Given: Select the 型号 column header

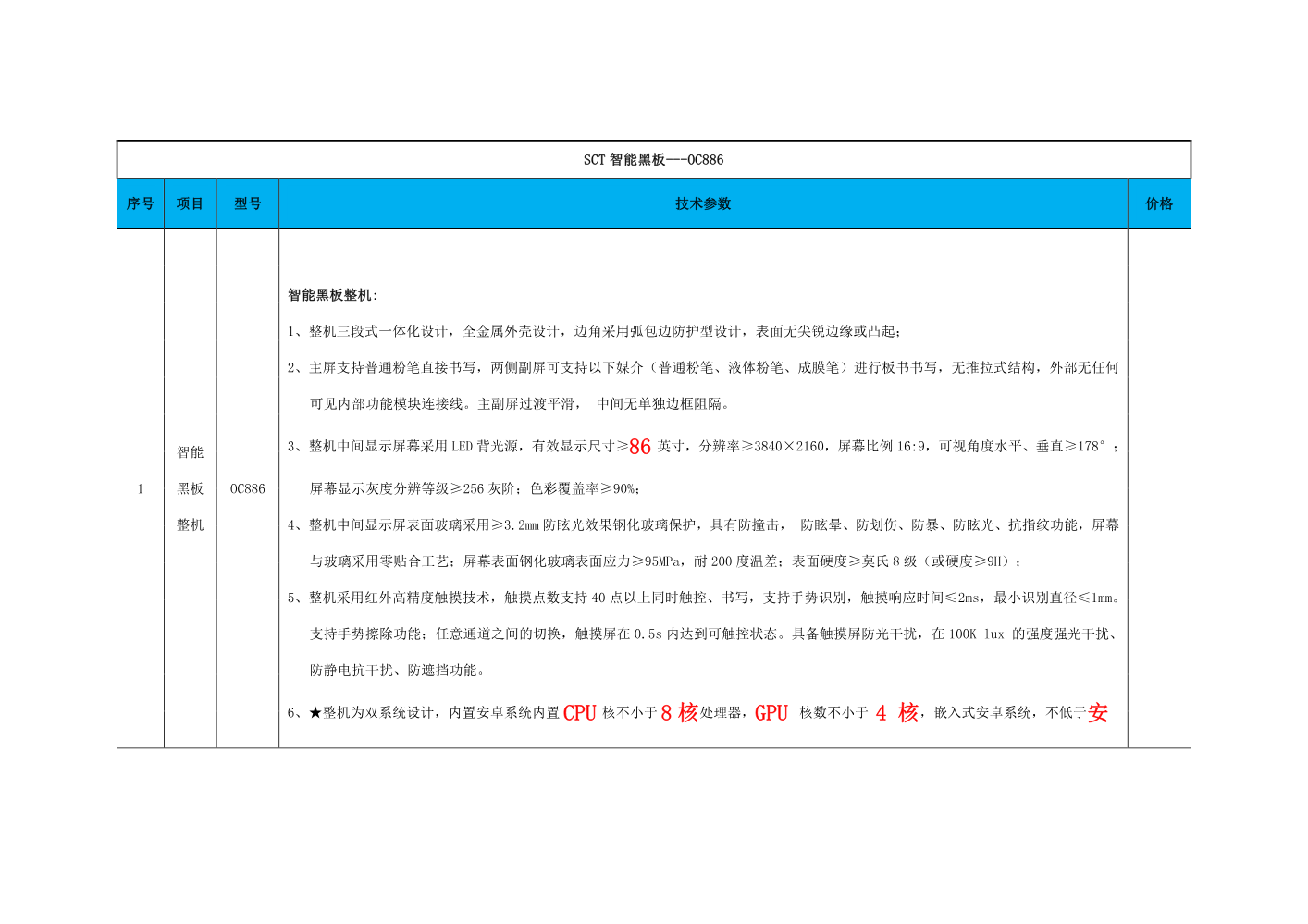Looking at the screenshot, I should coord(247,203).
